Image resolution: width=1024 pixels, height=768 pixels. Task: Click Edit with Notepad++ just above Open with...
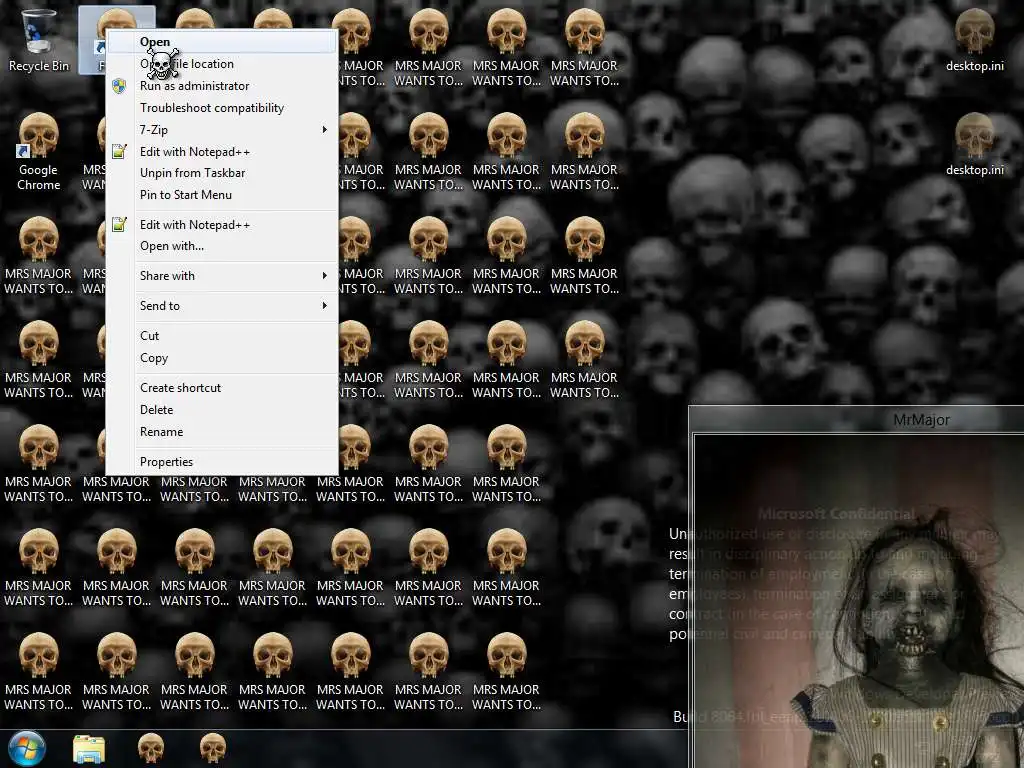coord(222,225)
